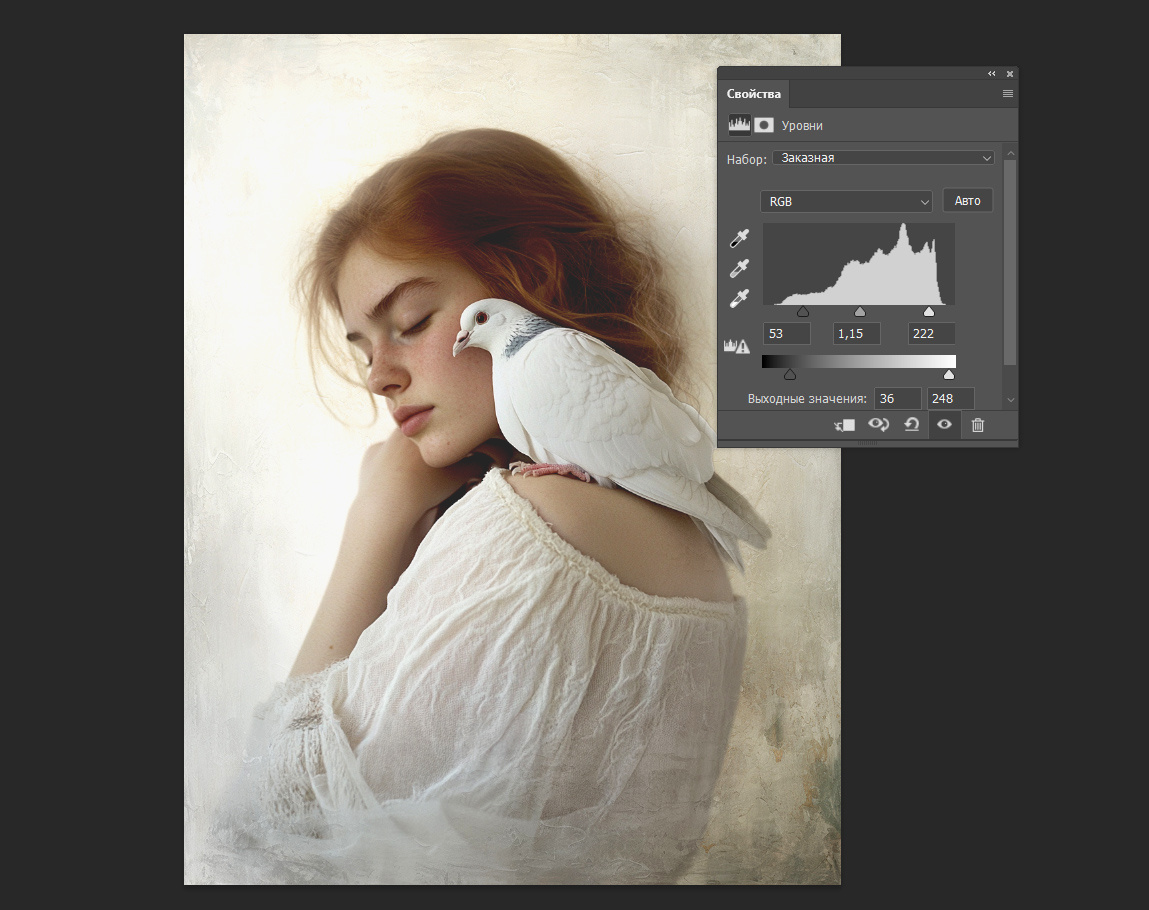The height and width of the screenshot is (910, 1149).
Task: Select the black point eyedropper
Action: coord(739,239)
